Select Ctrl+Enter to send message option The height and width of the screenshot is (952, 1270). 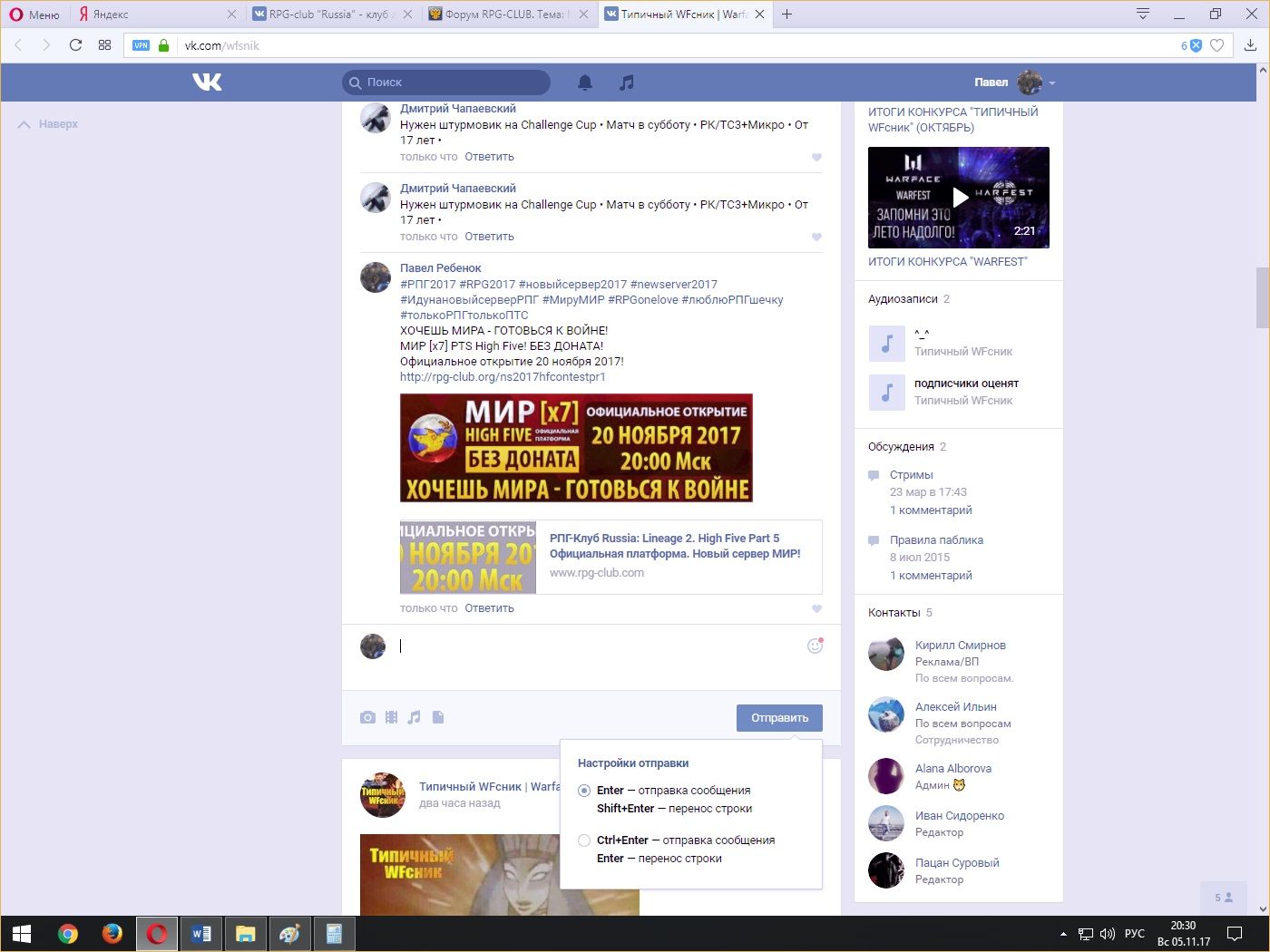(584, 840)
